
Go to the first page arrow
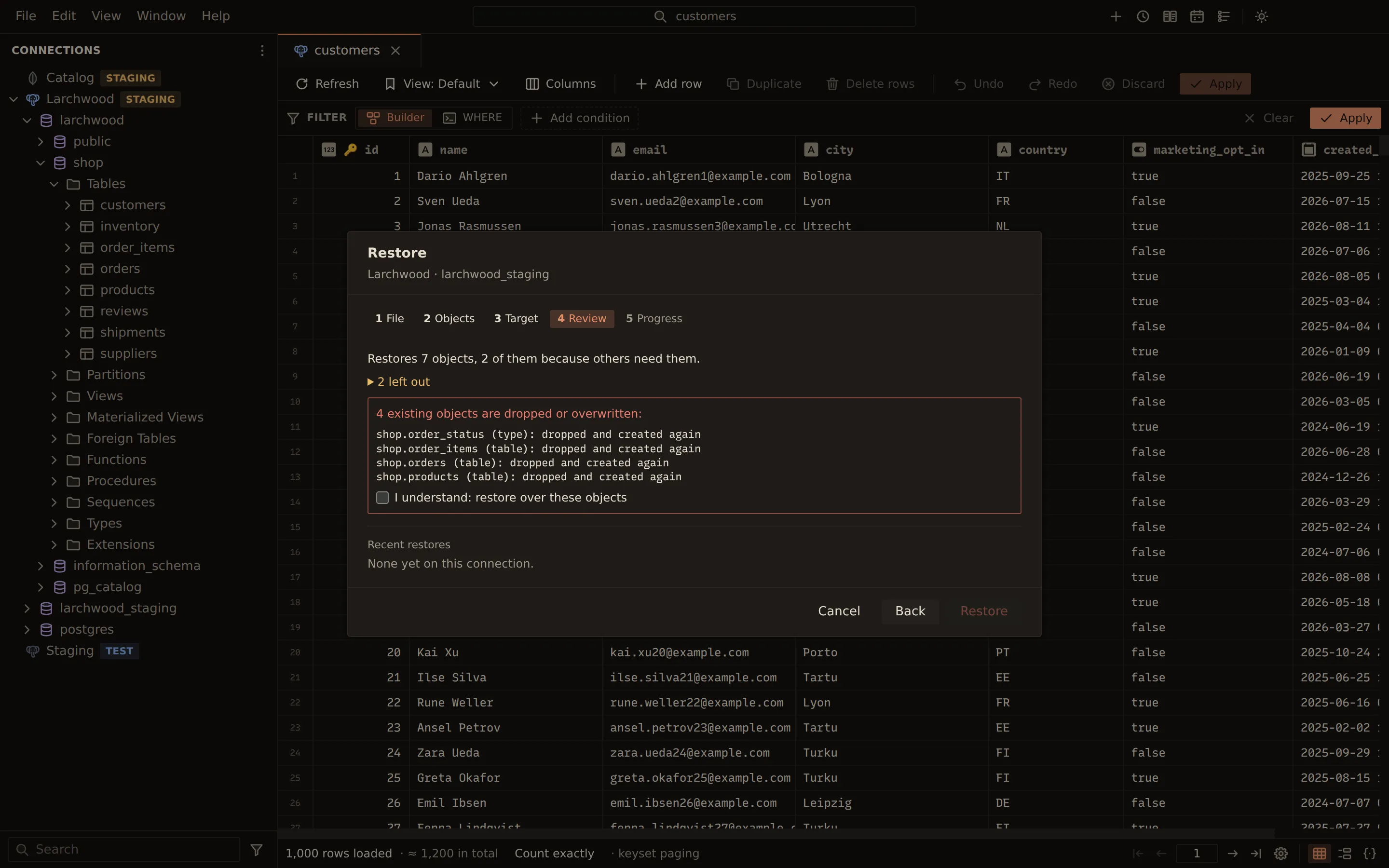1138,854
